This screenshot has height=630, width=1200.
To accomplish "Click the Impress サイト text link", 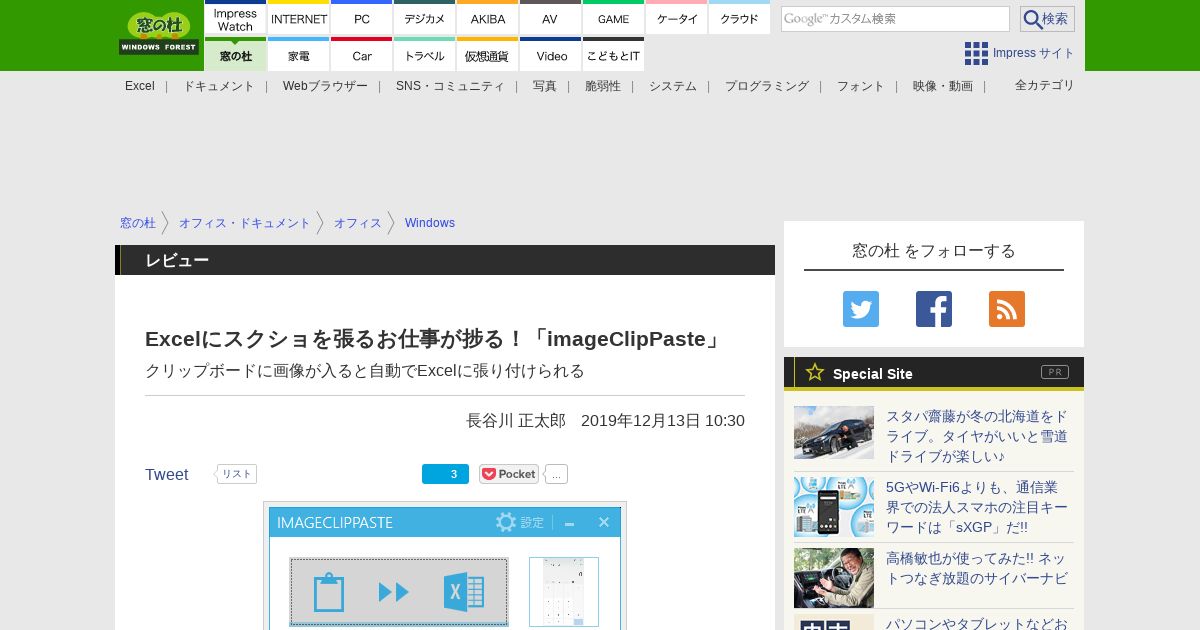I will (x=1034, y=53).
